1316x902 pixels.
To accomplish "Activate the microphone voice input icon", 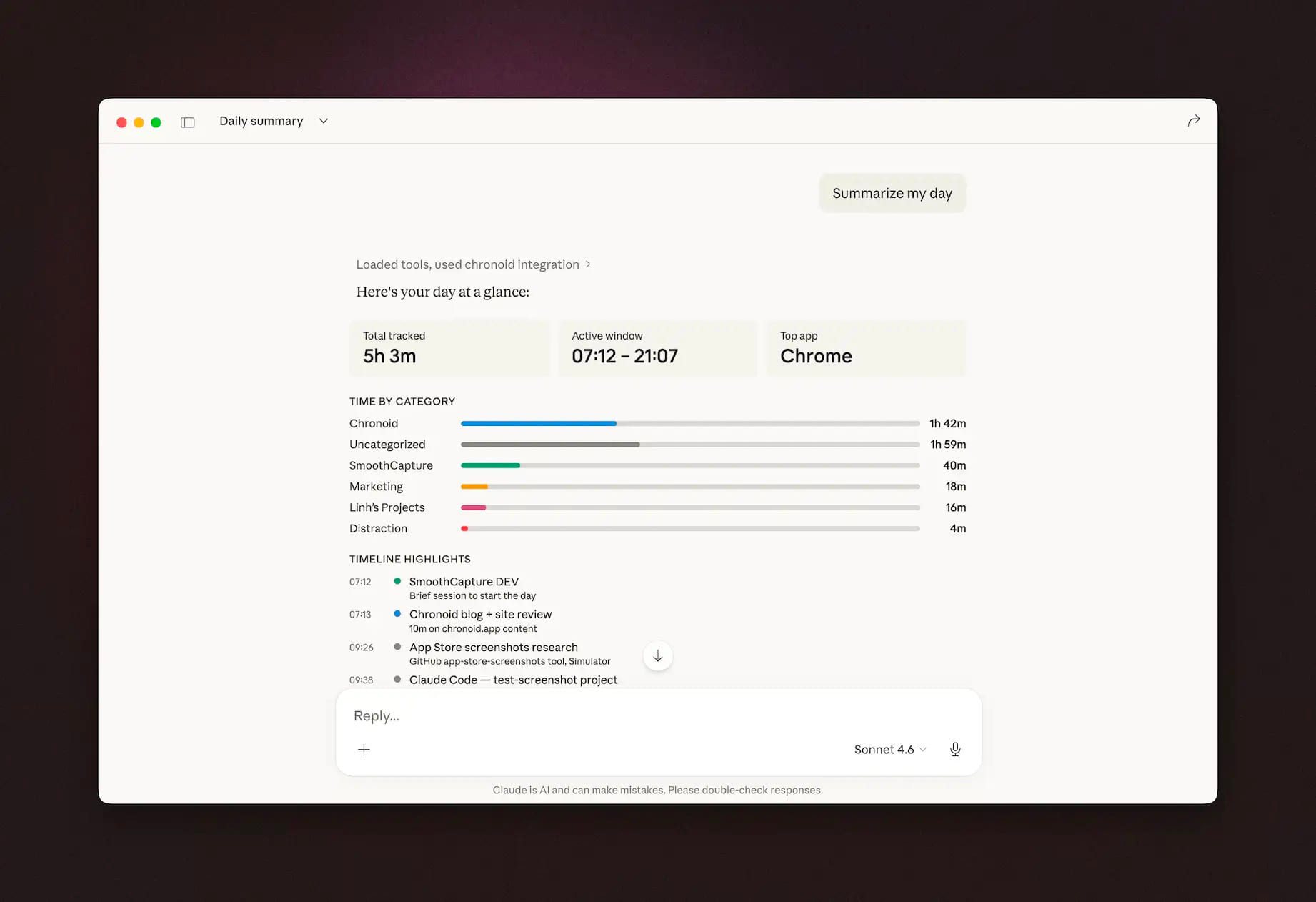I will coord(955,749).
